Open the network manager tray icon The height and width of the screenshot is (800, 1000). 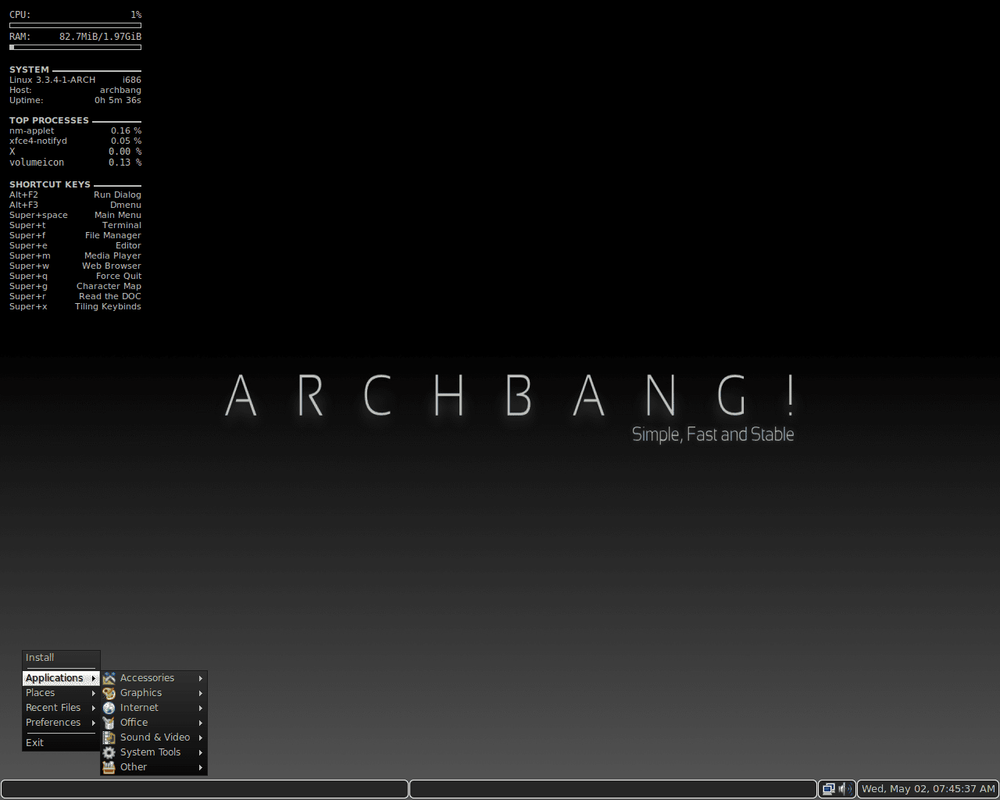click(827, 789)
